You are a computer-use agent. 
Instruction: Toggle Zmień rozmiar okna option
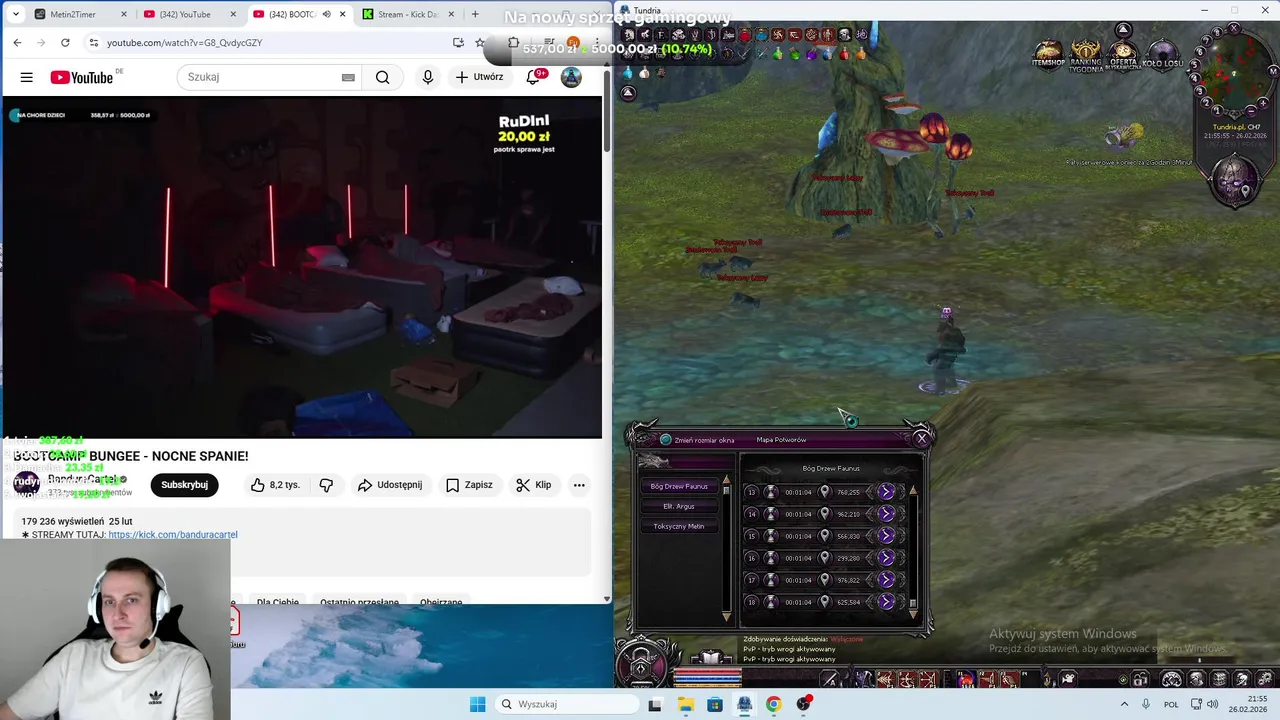[666, 439]
